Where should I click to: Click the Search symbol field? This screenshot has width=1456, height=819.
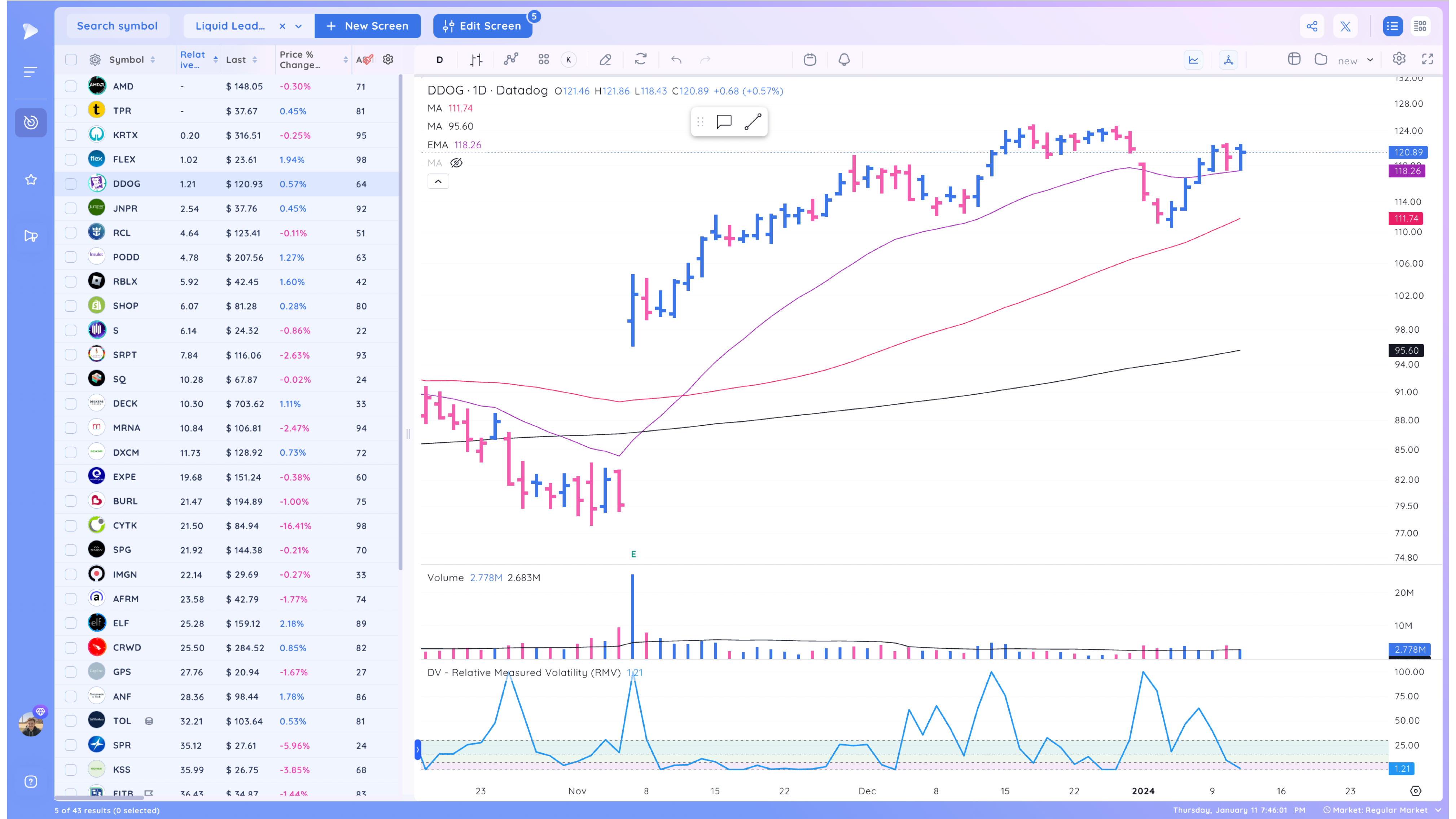tap(118, 26)
